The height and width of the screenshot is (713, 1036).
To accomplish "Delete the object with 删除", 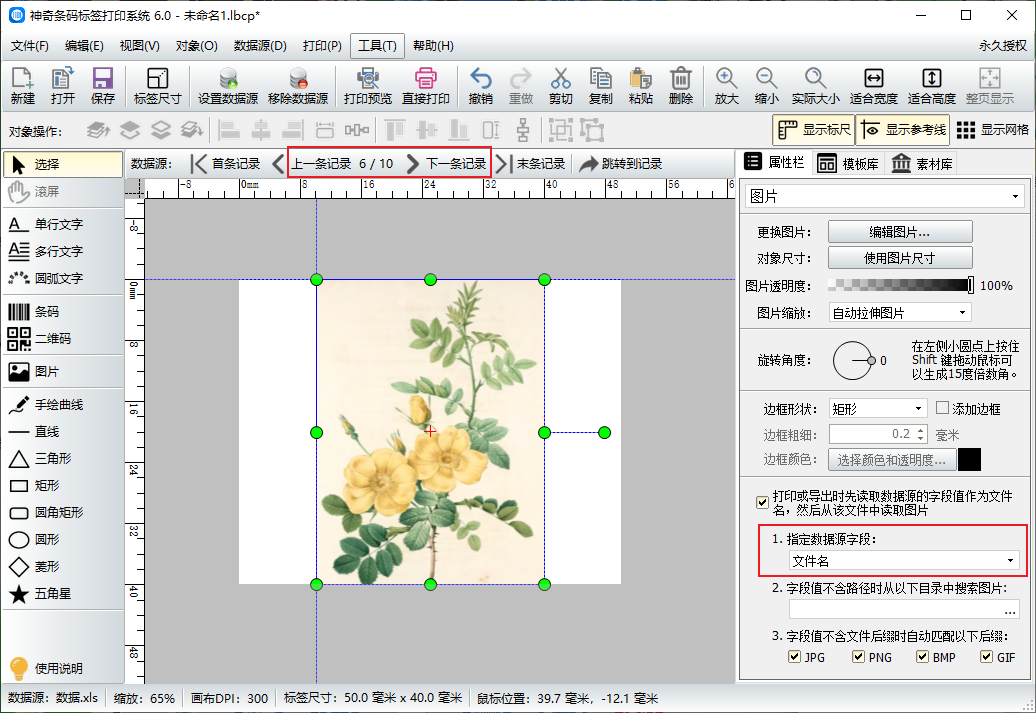I will pyautogui.click(x=681, y=86).
